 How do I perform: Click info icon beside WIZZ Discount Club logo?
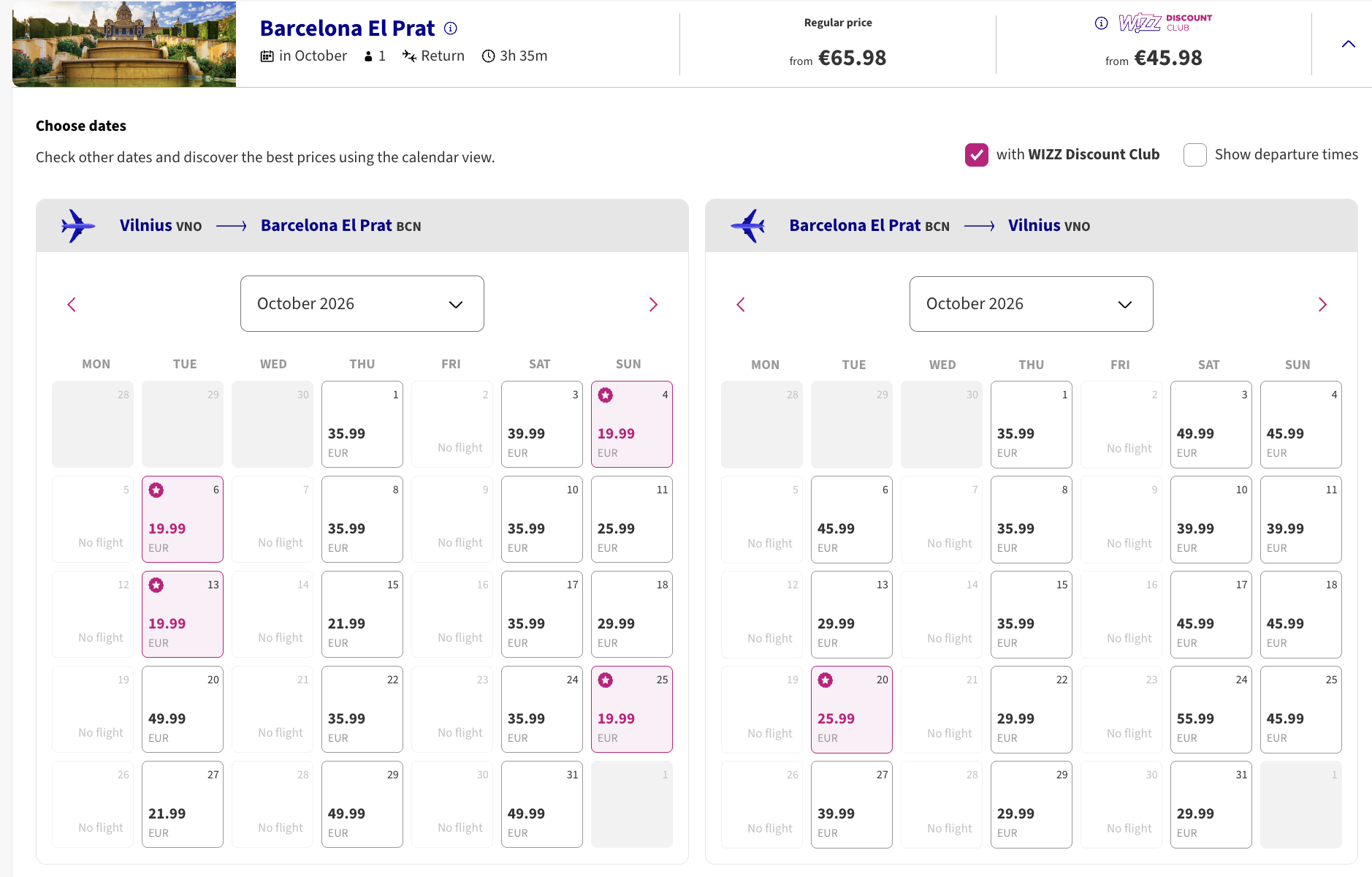pyautogui.click(x=1101, y=23)
